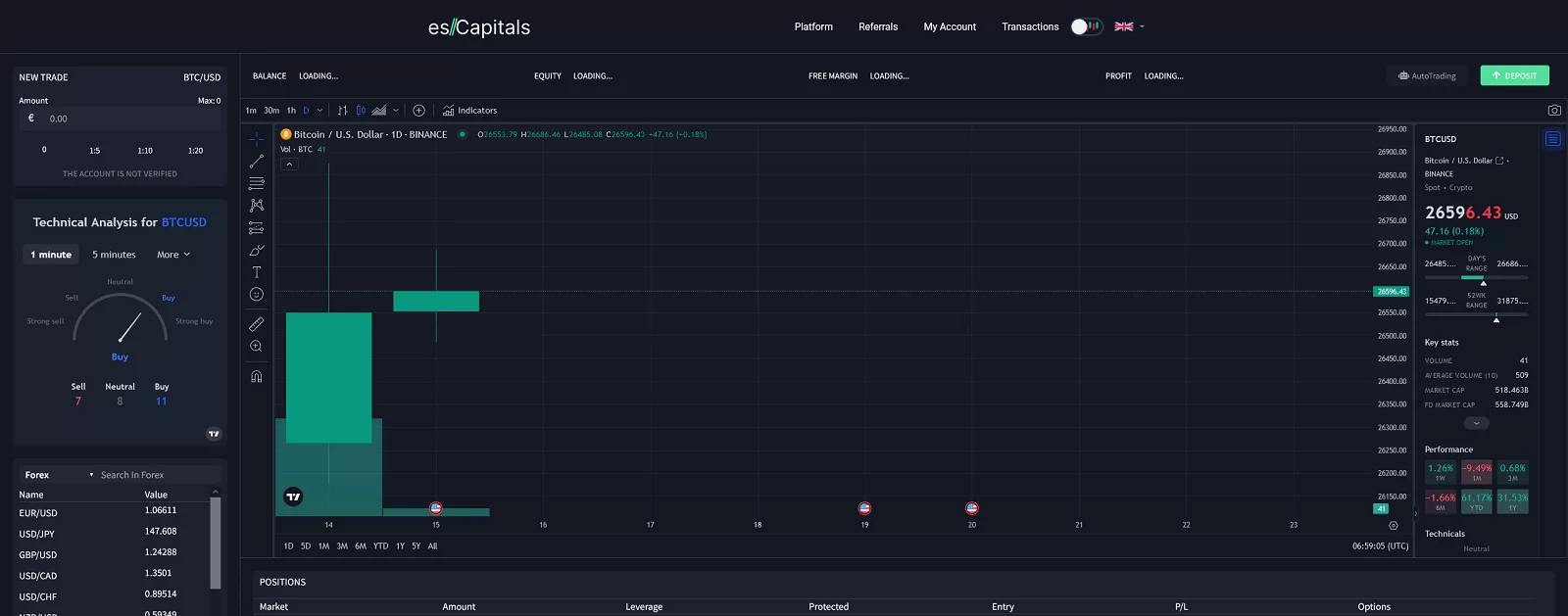1568x616 pixels.
Task: Expand the timeframe interval dropdown arrow
Action: click(x=319, y=111)
